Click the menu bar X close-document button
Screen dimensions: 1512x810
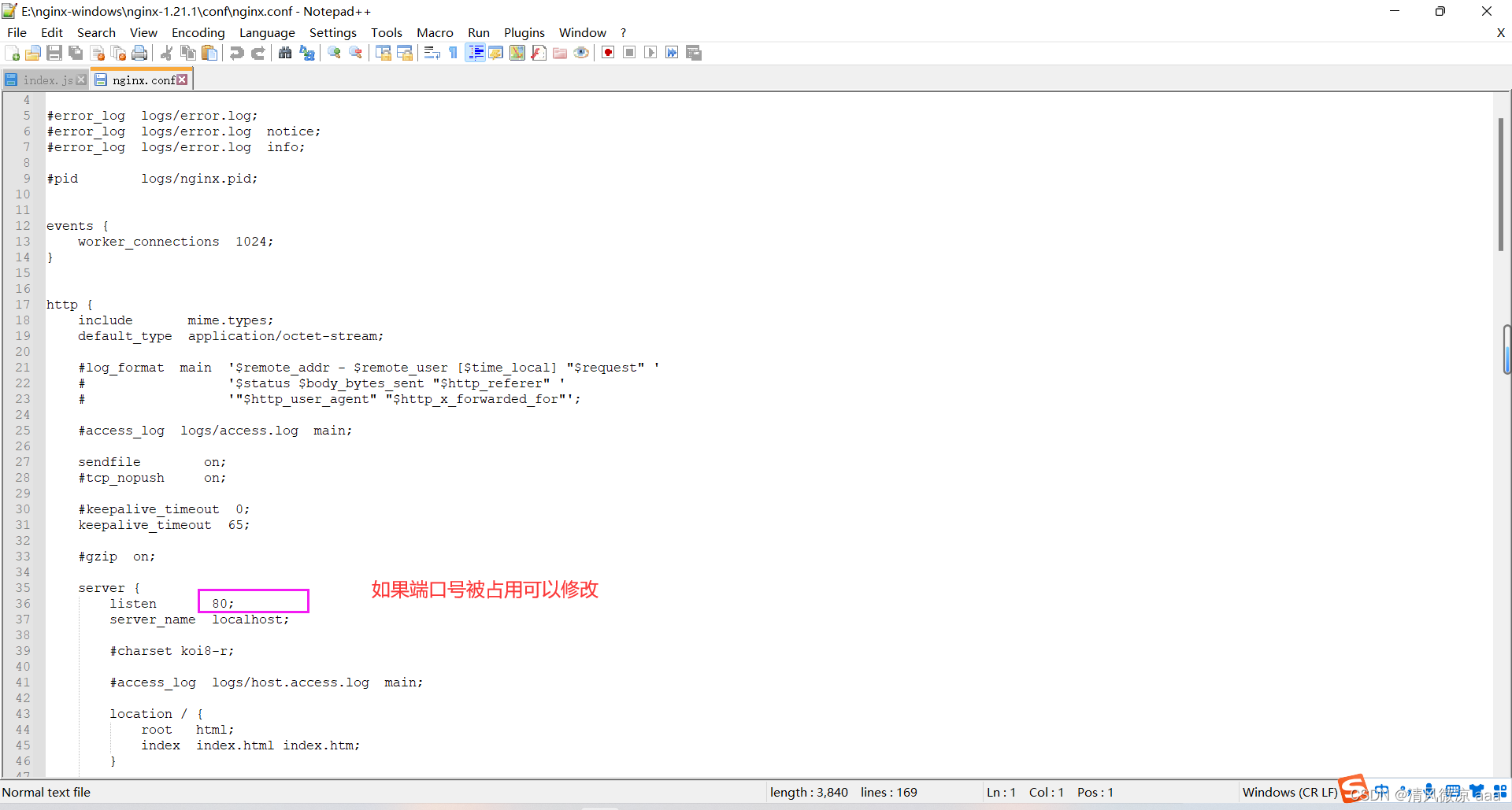pos(1500,32)
